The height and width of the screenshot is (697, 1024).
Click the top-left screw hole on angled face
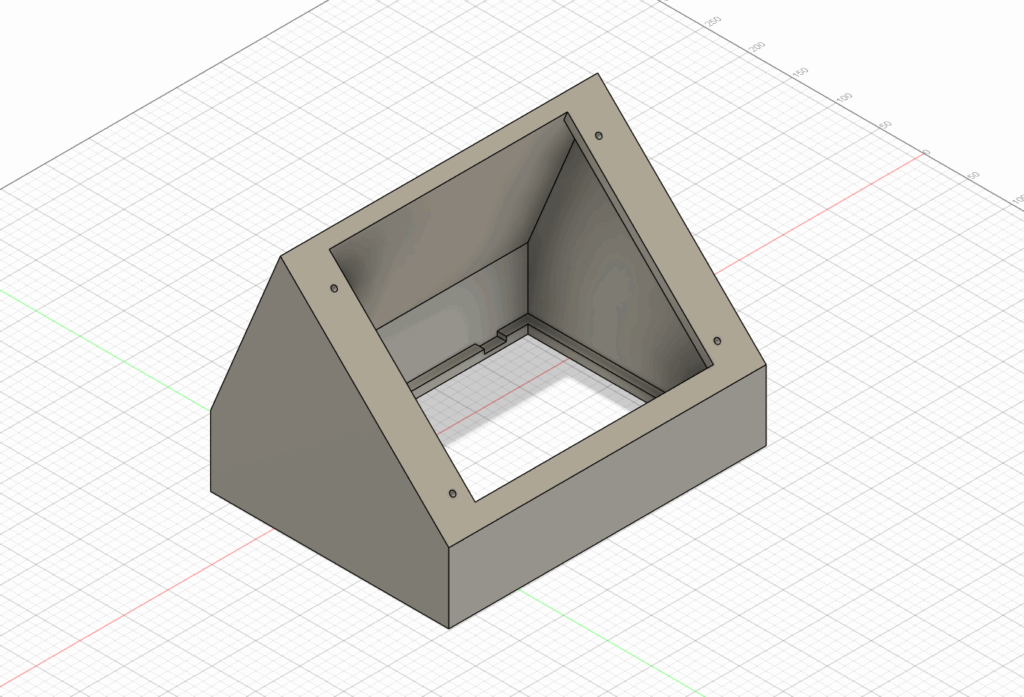334,288
